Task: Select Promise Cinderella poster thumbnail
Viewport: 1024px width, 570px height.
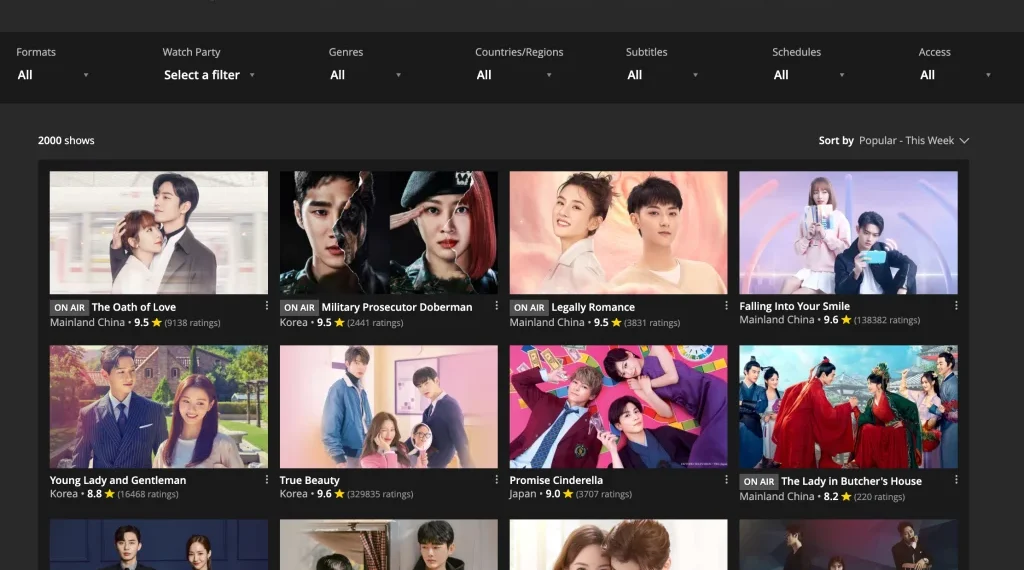Action: click(618, 406)
